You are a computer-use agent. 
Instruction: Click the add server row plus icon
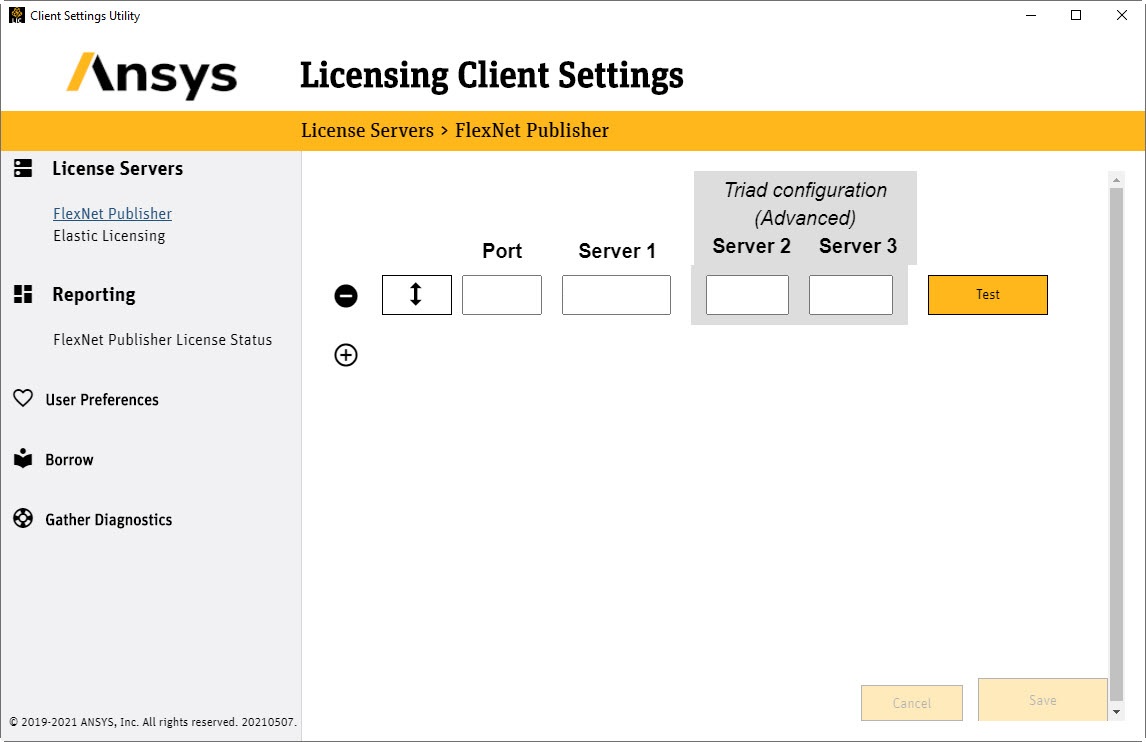346,355
